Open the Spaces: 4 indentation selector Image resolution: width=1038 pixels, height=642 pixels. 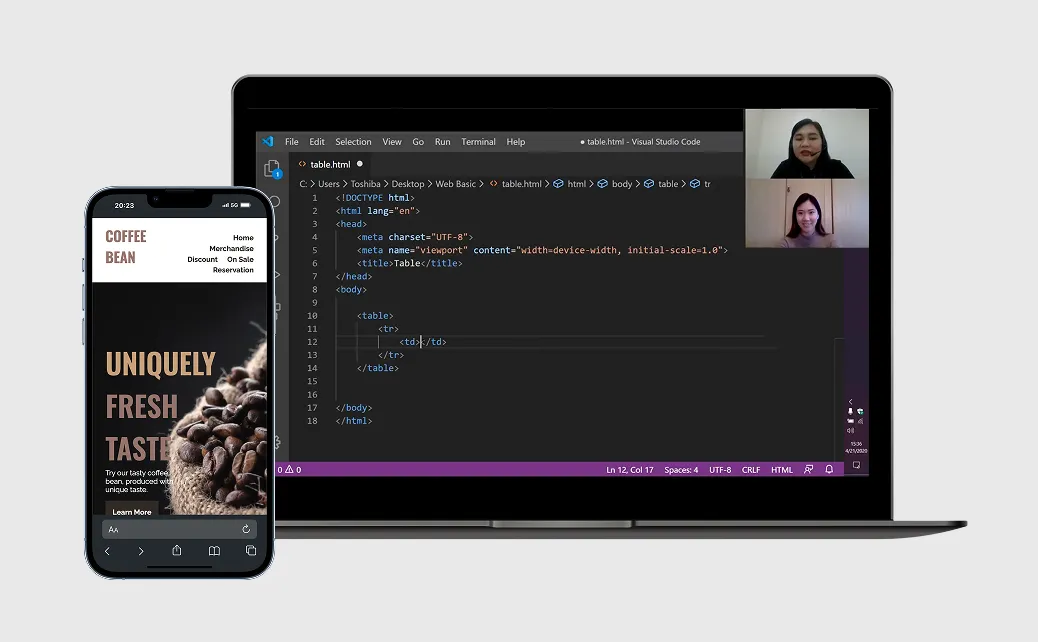tap(681, 469)
